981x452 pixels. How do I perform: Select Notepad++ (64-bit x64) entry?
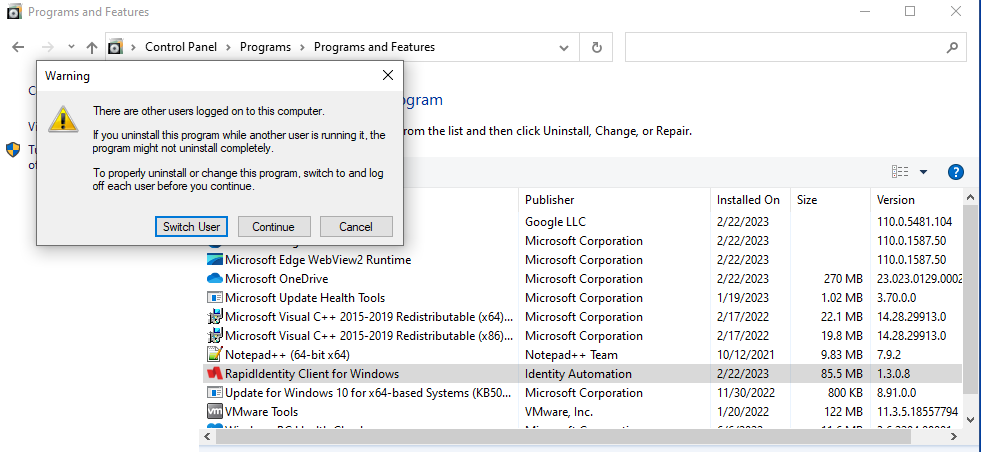[x=287, y=355]
